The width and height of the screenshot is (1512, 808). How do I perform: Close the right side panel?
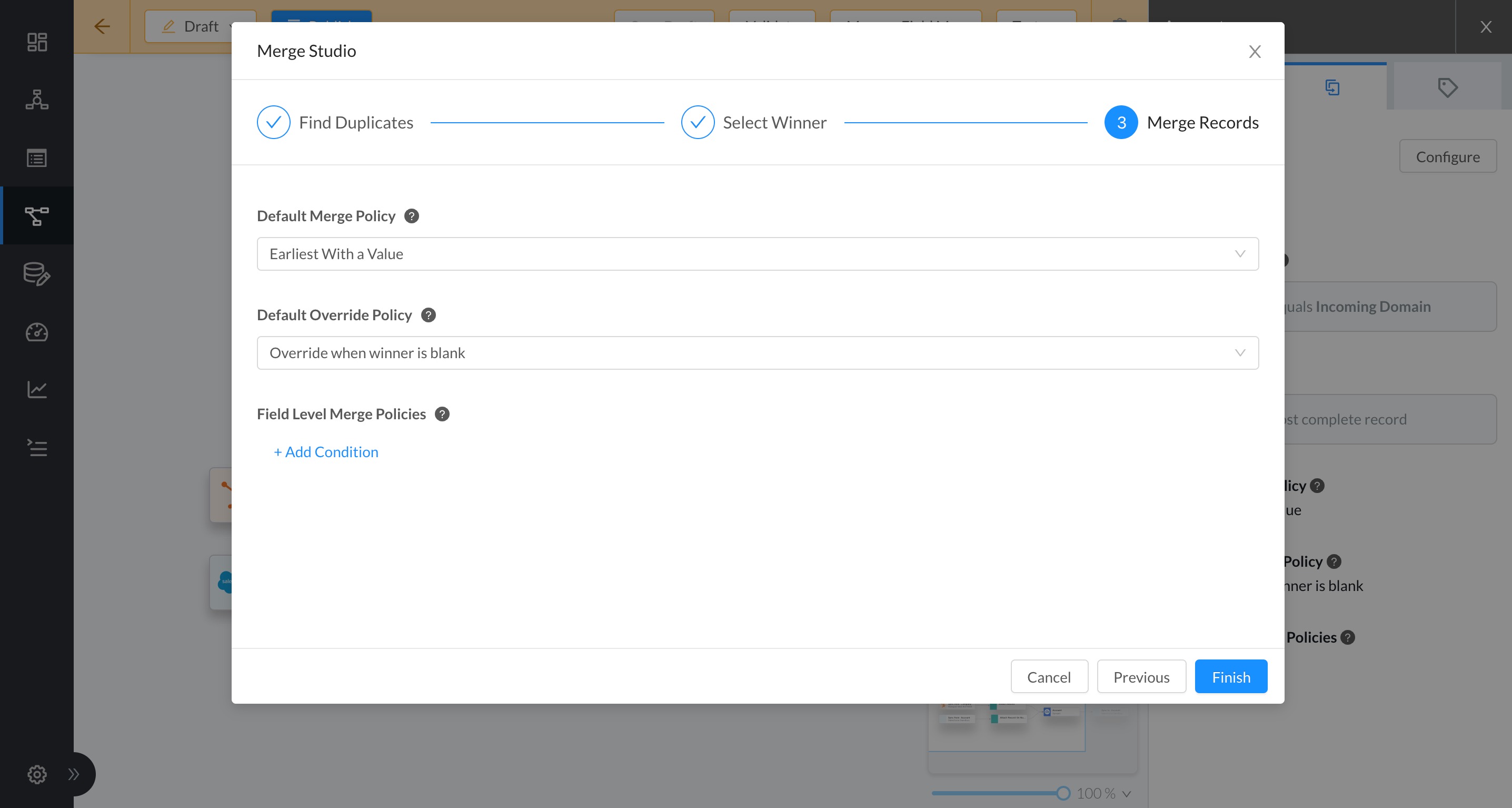pyautogui.click(x=1485, y=27)
